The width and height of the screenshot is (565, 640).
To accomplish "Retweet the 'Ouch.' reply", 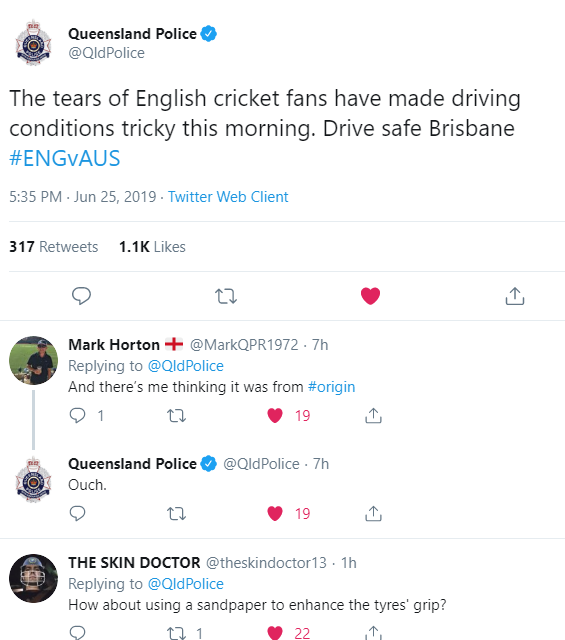I will (x=176, y=514).
